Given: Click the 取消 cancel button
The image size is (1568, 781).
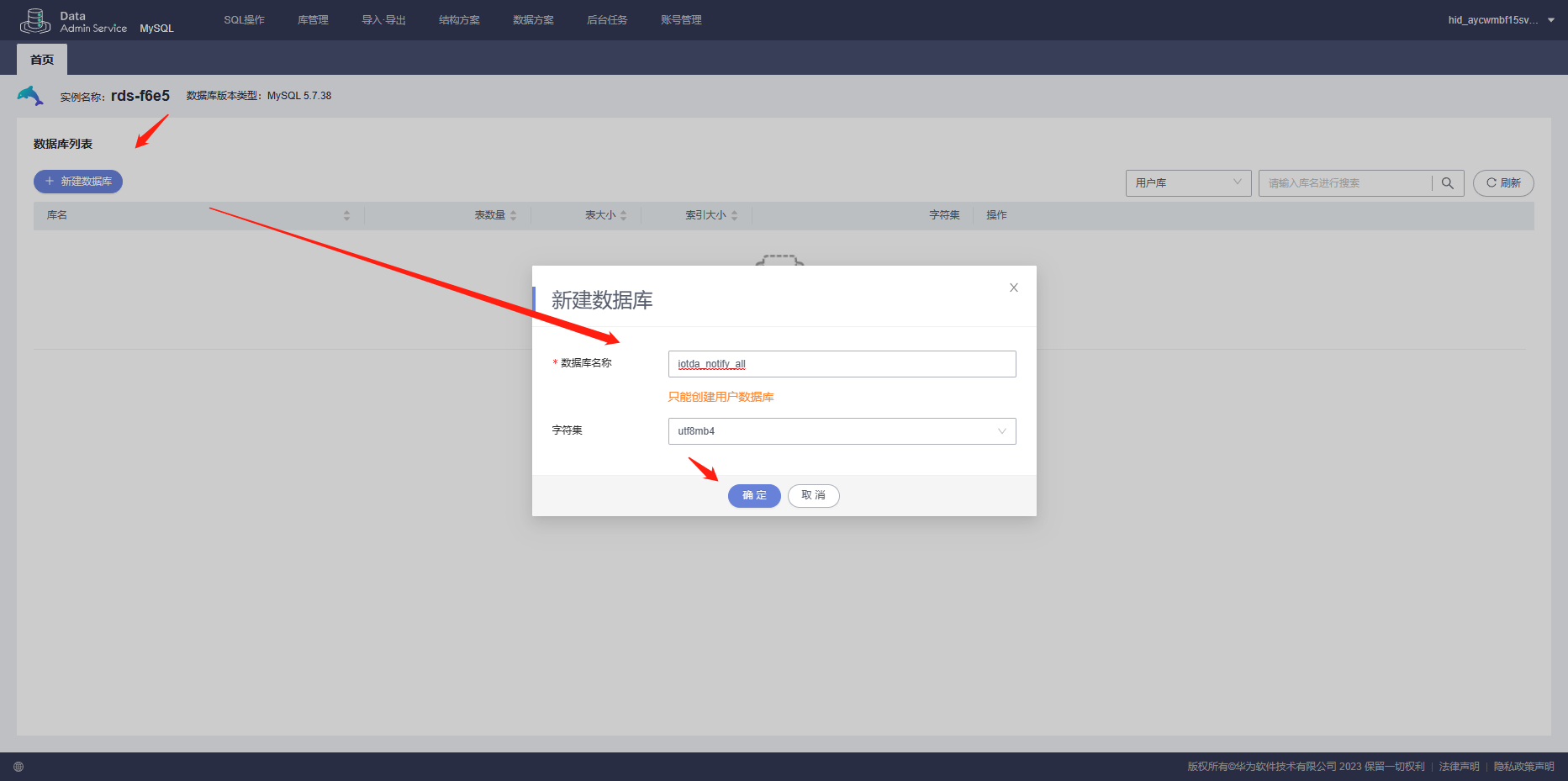Looking at the screenshot, I should tap(813, 496).
